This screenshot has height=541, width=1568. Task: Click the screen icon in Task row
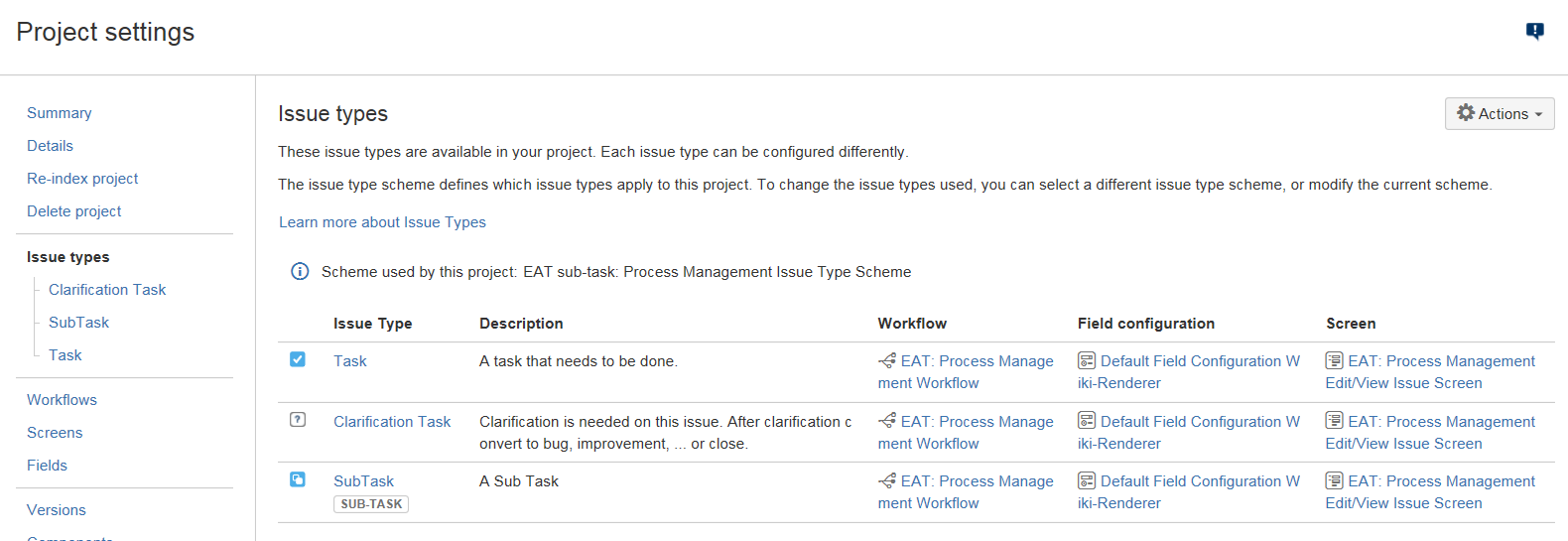(x=1335, y=361)
